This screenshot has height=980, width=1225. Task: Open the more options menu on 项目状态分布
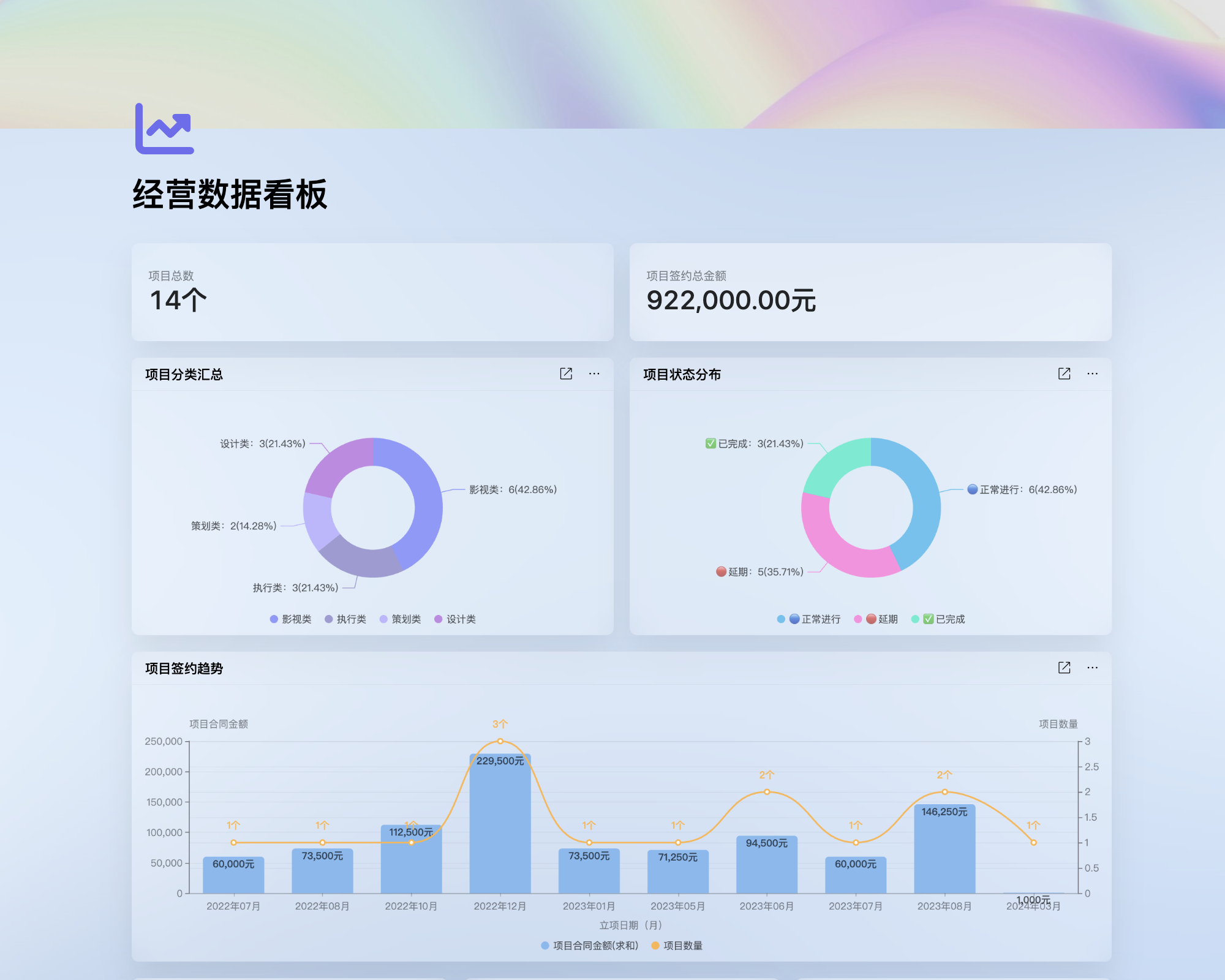pos(1093,374)
